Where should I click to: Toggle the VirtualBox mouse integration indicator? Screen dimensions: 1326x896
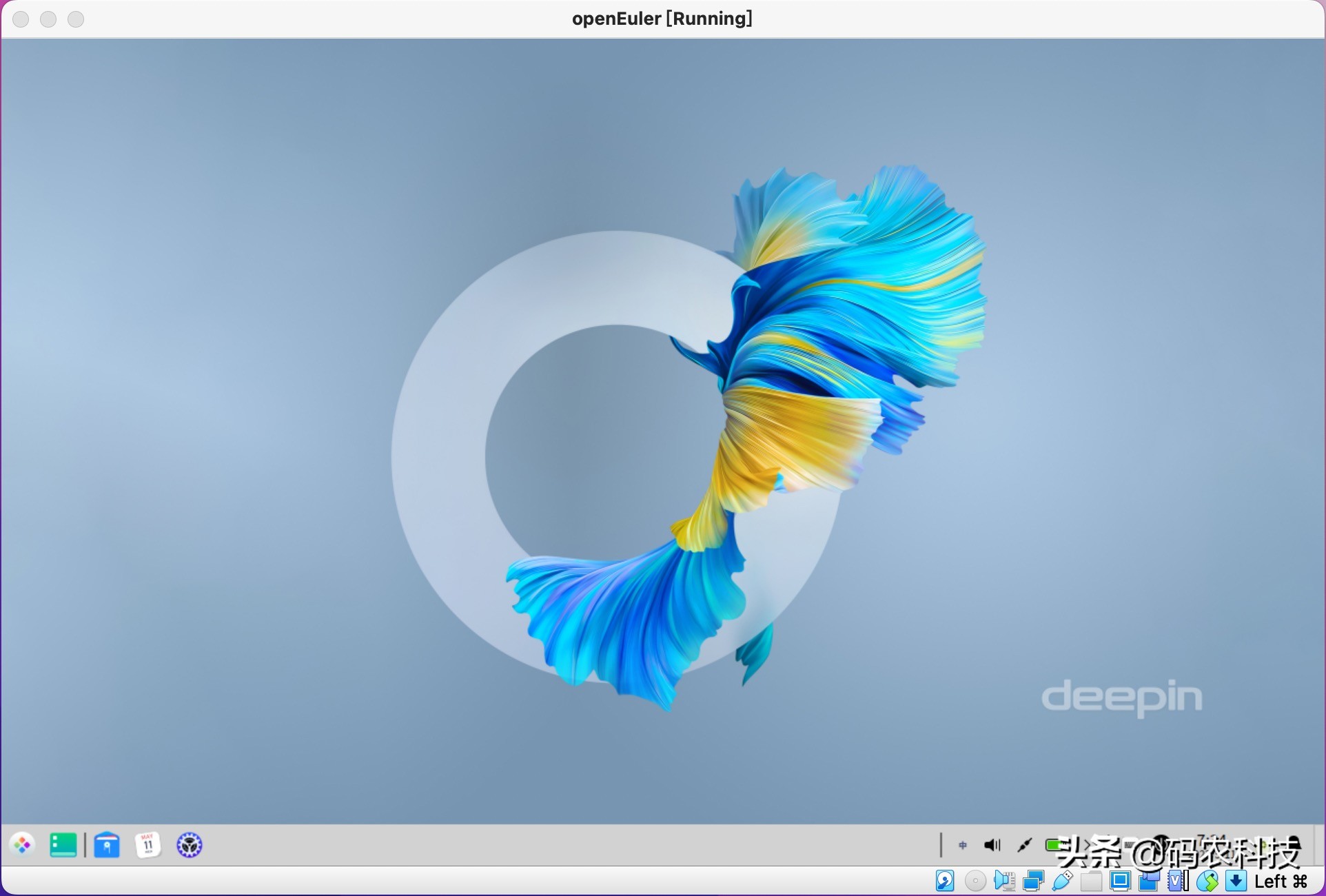[1207, 881]
